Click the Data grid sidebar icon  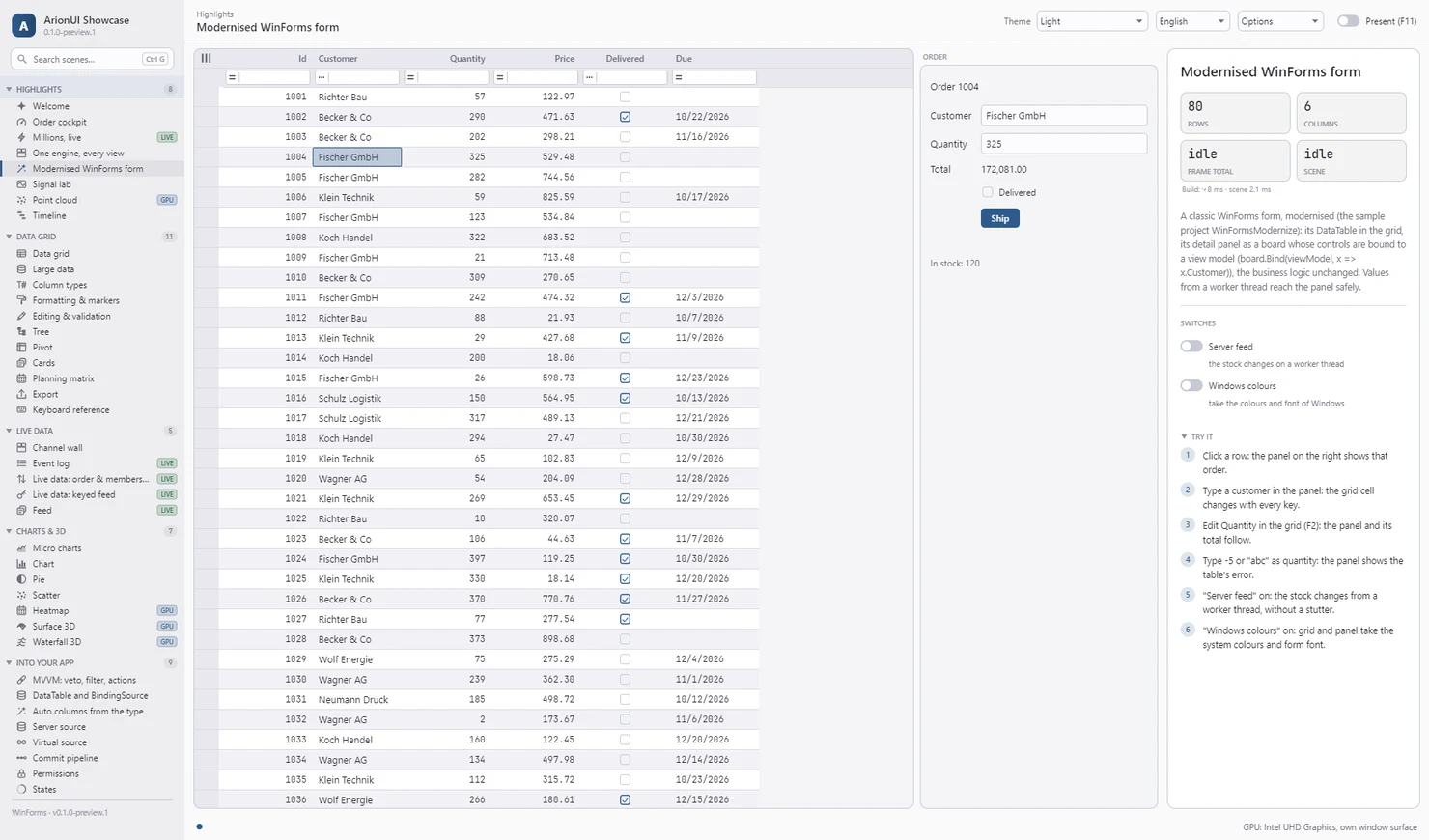point(21,254)
